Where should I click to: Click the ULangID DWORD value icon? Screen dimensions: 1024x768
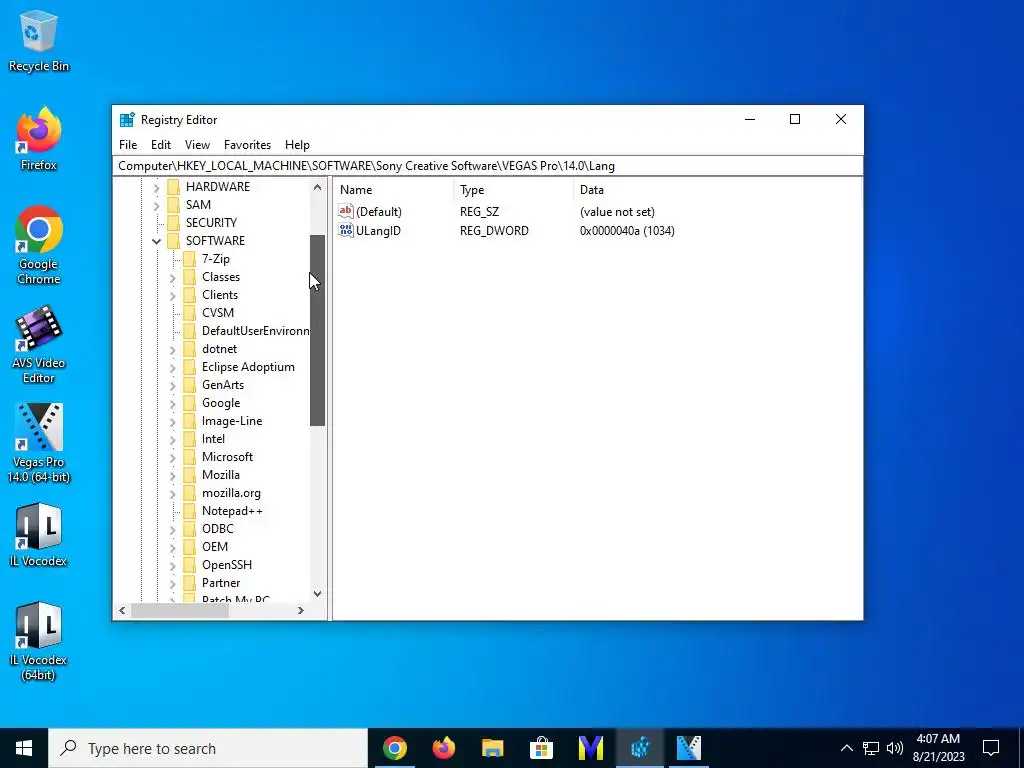pos(345,230)
